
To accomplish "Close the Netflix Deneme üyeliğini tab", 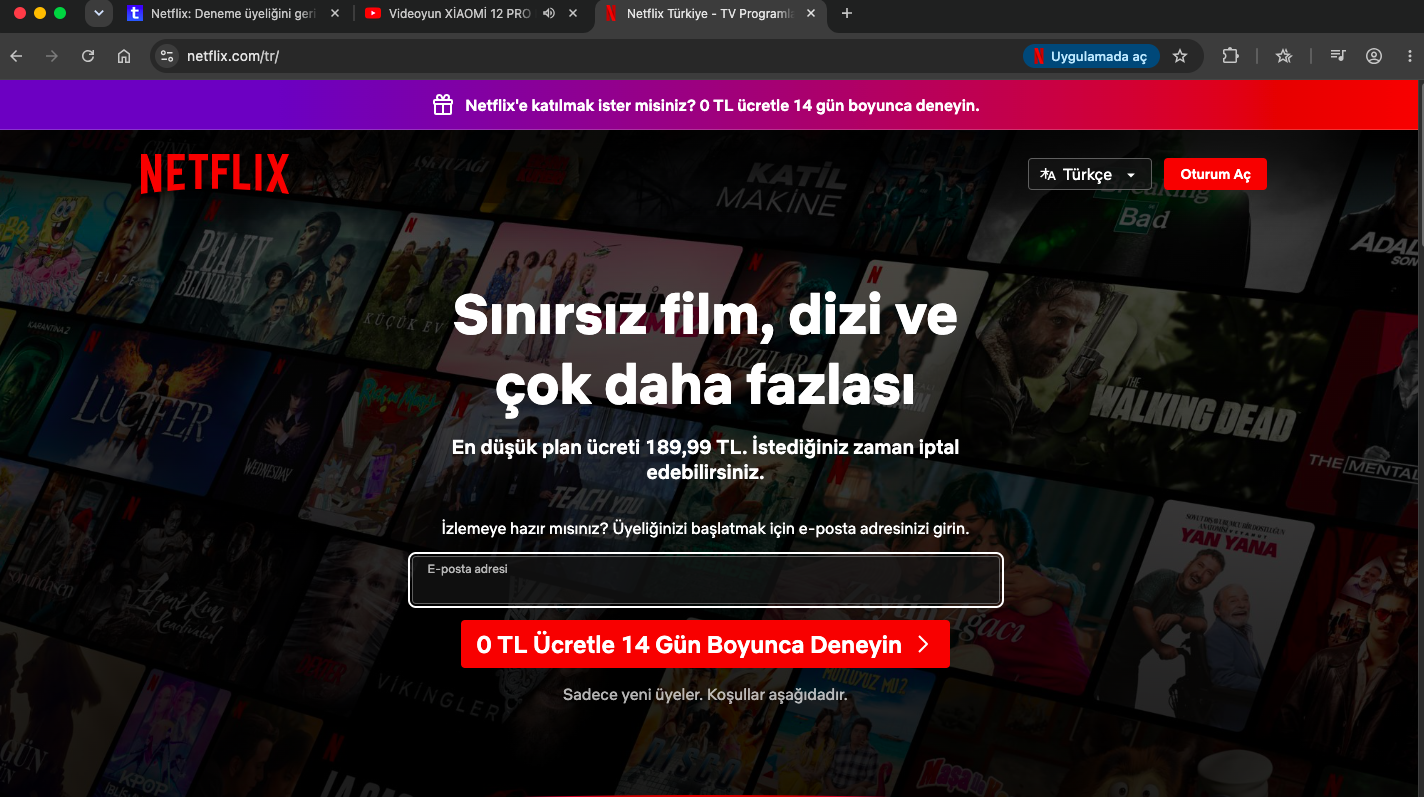I will (334, 14).
